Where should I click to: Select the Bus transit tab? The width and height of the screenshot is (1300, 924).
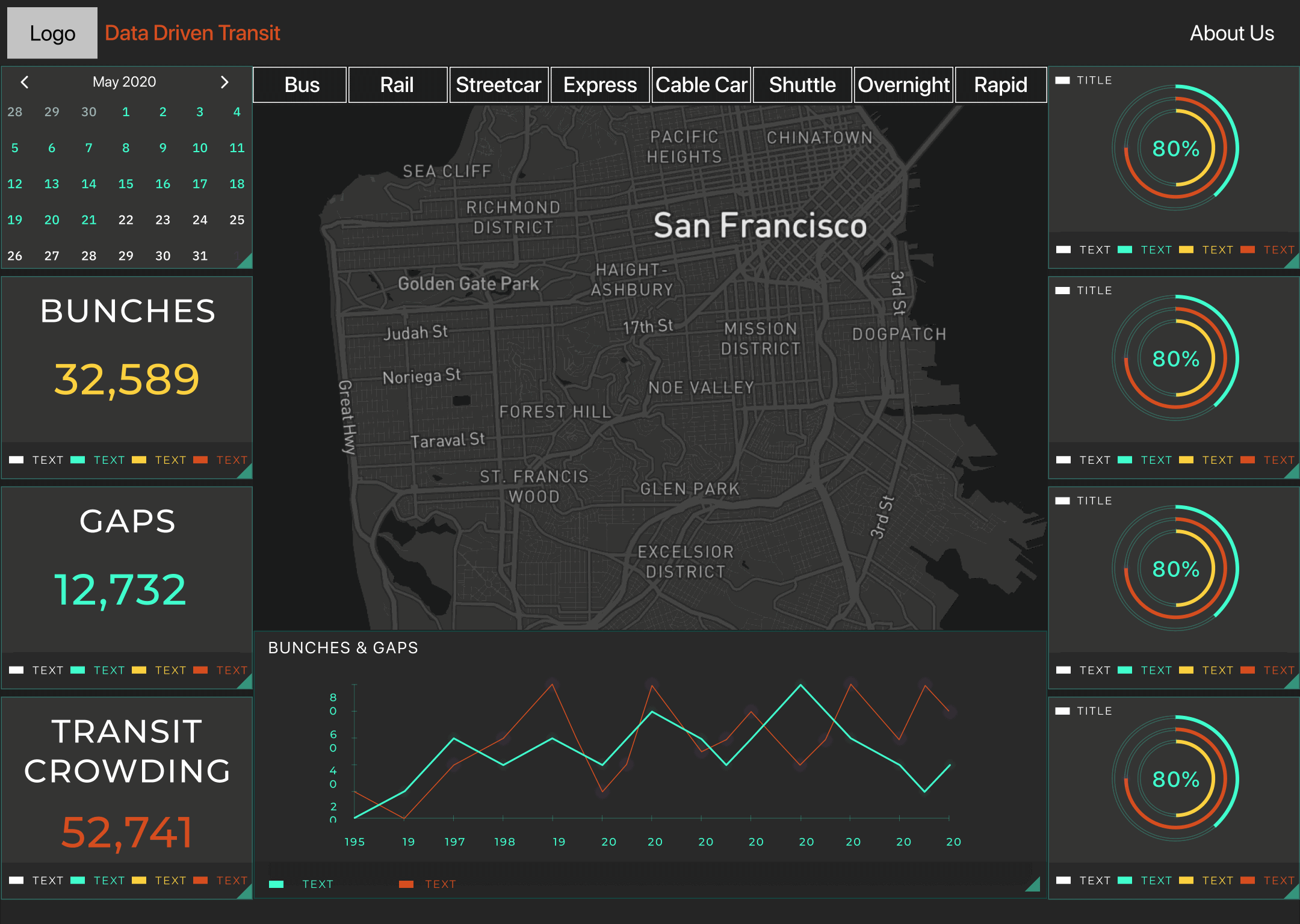tap(301, 85)
